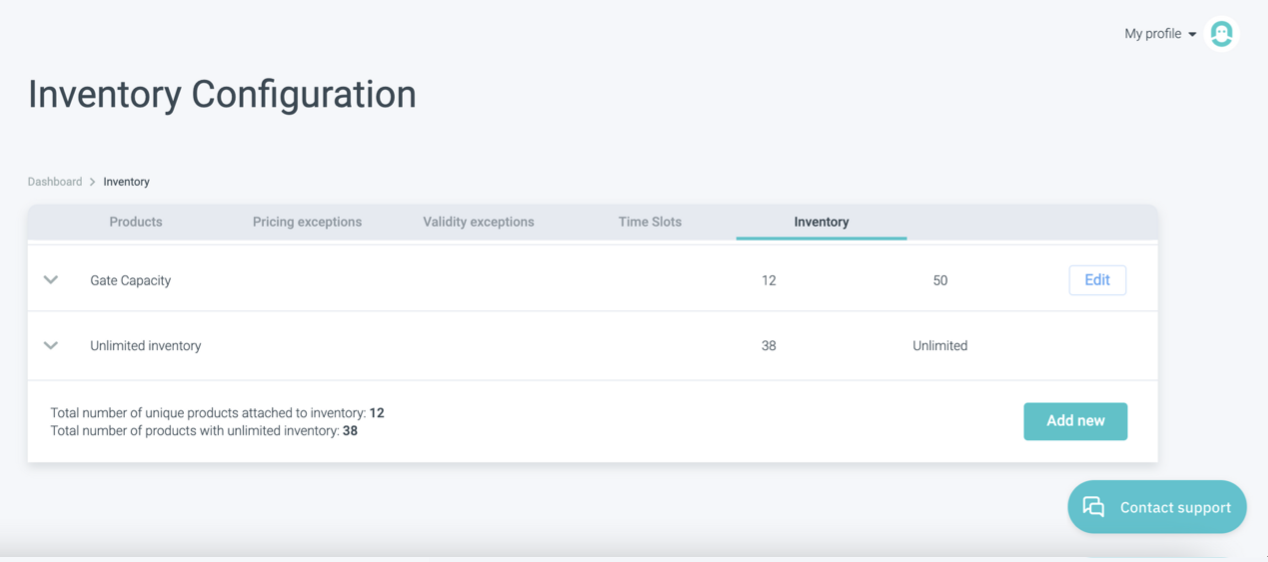
Task: Open the Pricing exceptions tab
Action: 307,222
